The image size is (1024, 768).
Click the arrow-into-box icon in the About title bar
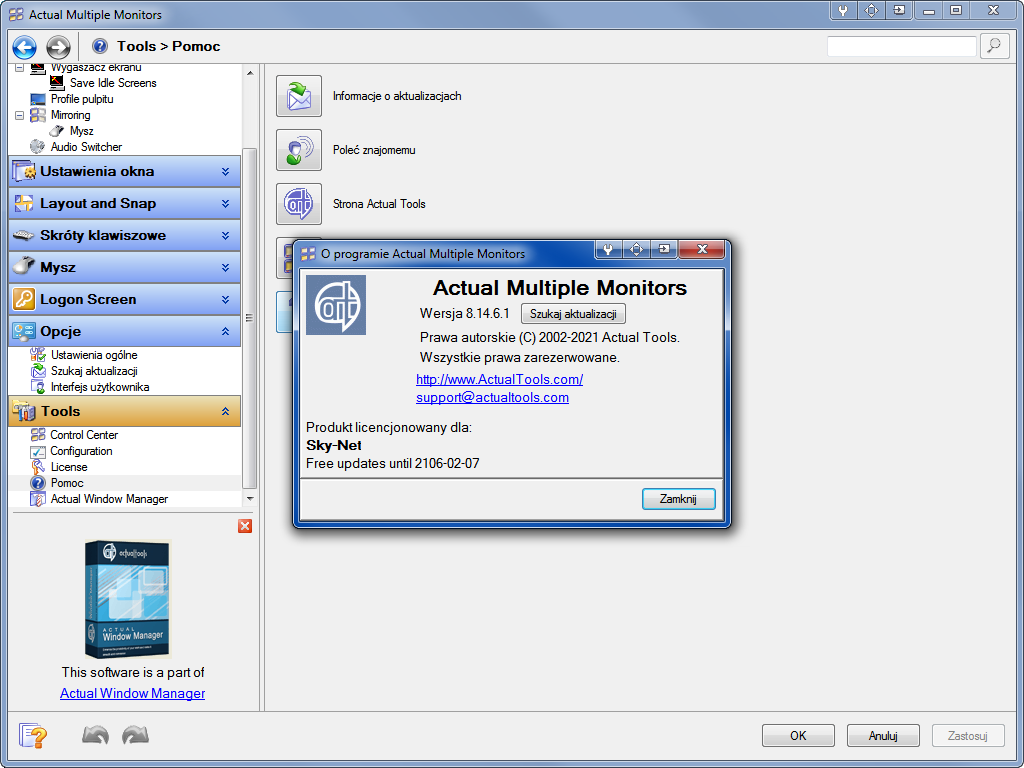pyautogui.click(x=664, y=249)
